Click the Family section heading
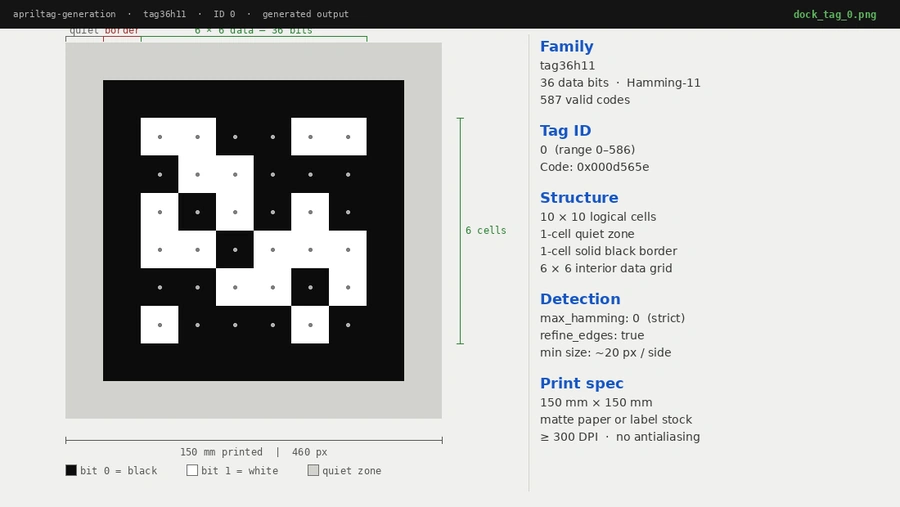The image size is (900, 507). click(x=566, y=47)
